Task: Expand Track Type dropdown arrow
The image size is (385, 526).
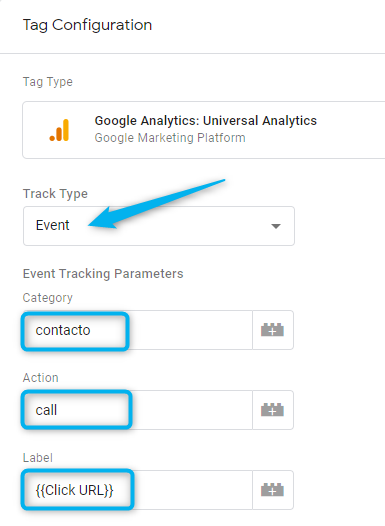Action: pos(276,226)
